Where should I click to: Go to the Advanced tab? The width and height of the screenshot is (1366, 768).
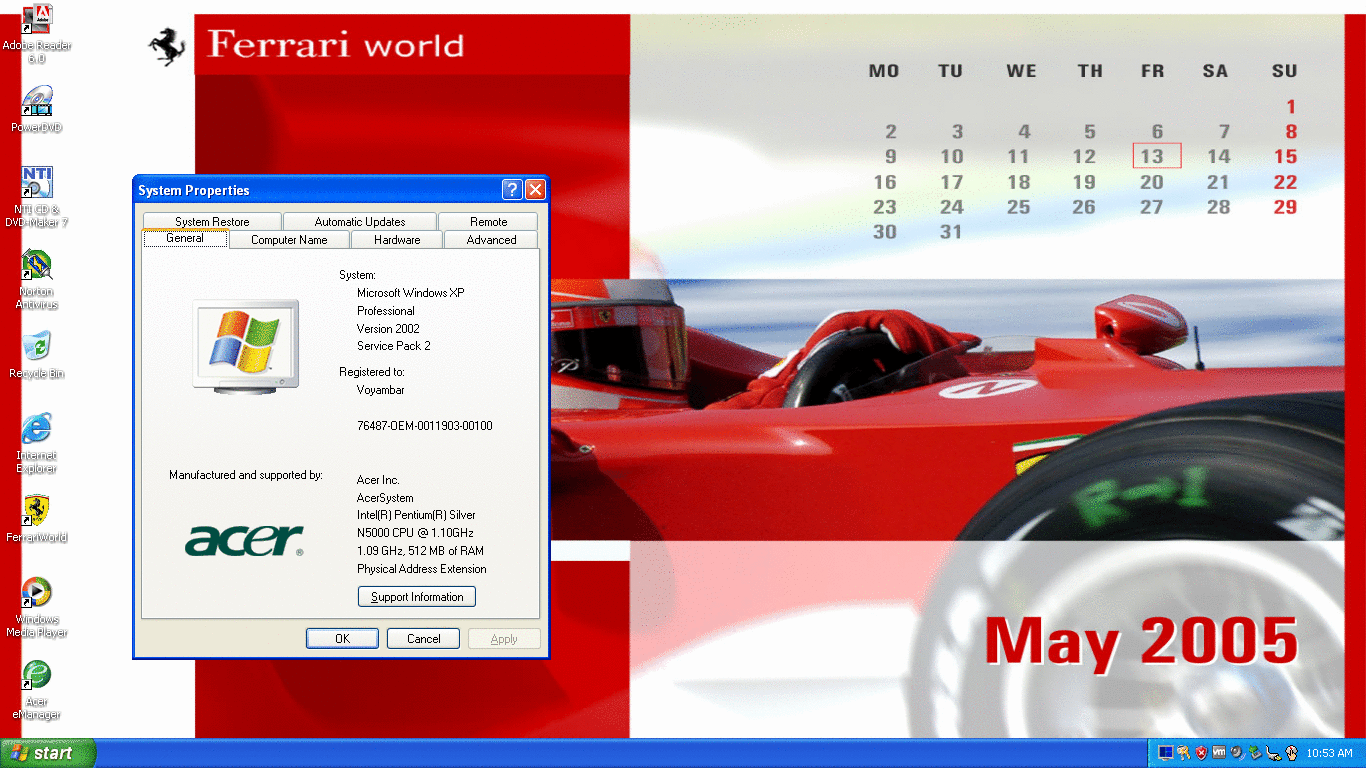click(x=491, y=240)
